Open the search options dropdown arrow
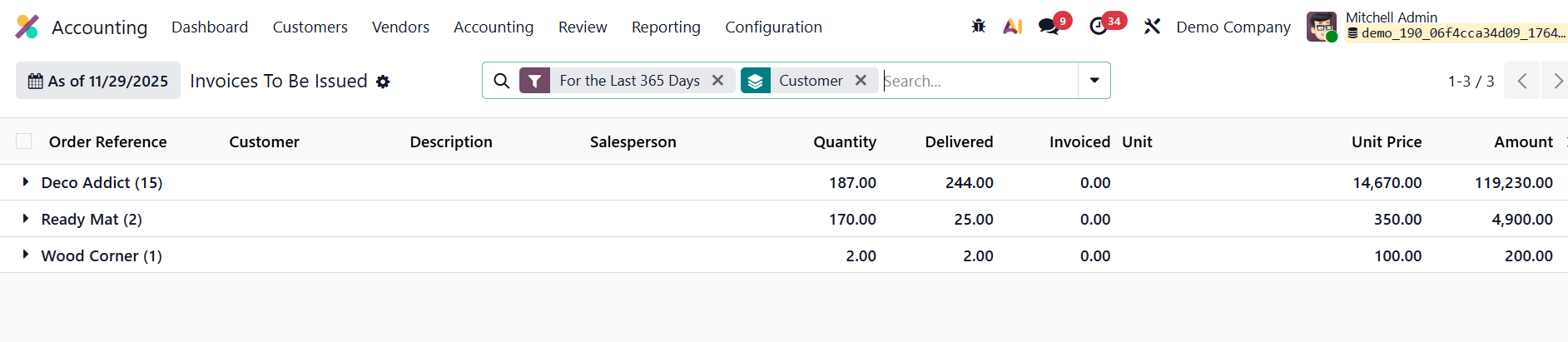This screenshot has width=1568, height=342. tap(1094, 81)
